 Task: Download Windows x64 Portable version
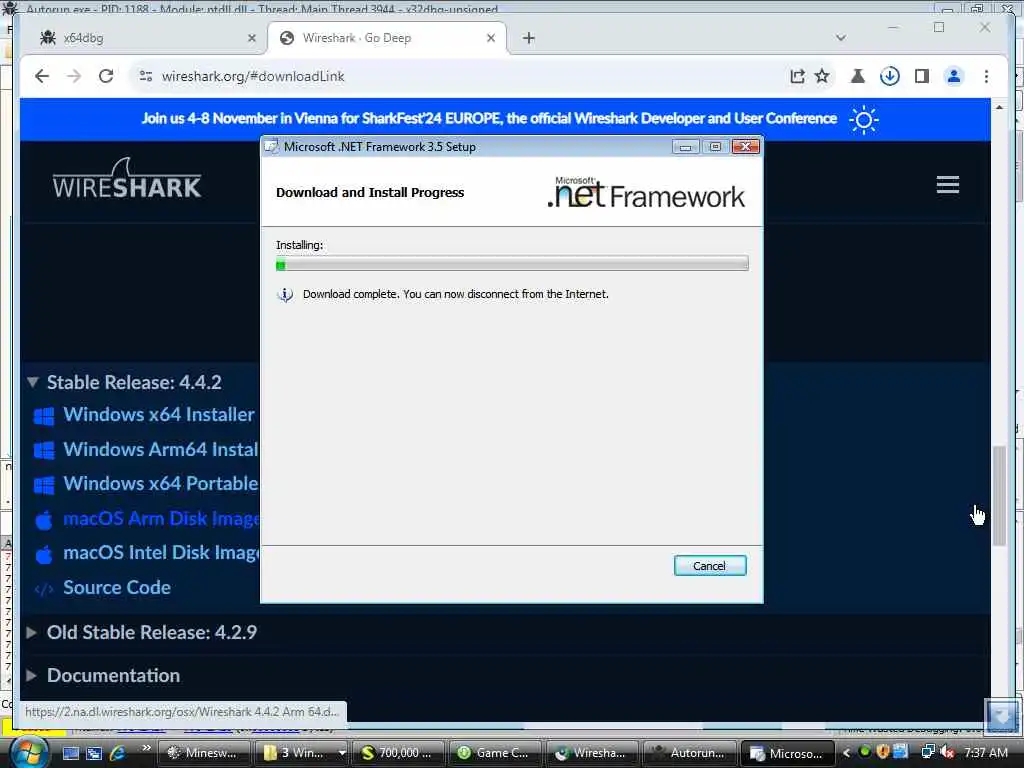tap(161, 483)
